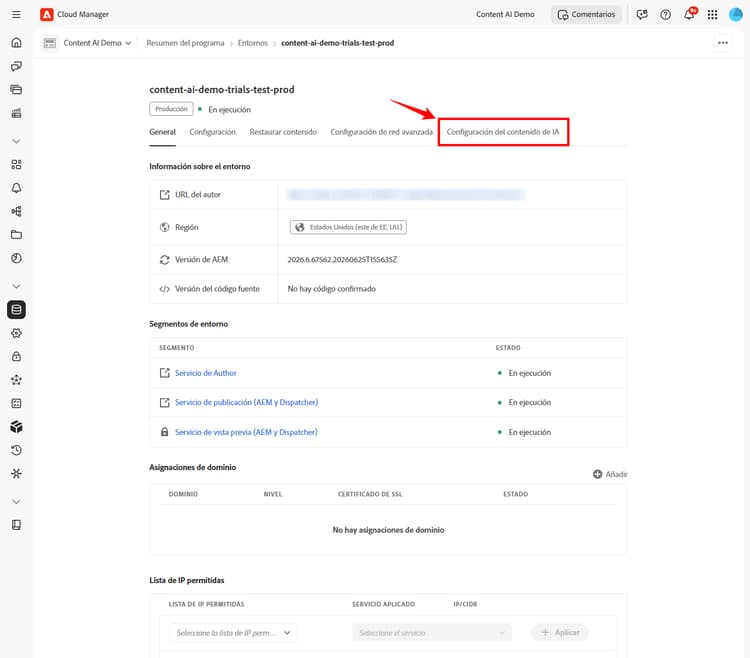This screenshot has height=658, width=750.
Task: Open the bell icon in the sidebar
Action: (x=16, y=188)
